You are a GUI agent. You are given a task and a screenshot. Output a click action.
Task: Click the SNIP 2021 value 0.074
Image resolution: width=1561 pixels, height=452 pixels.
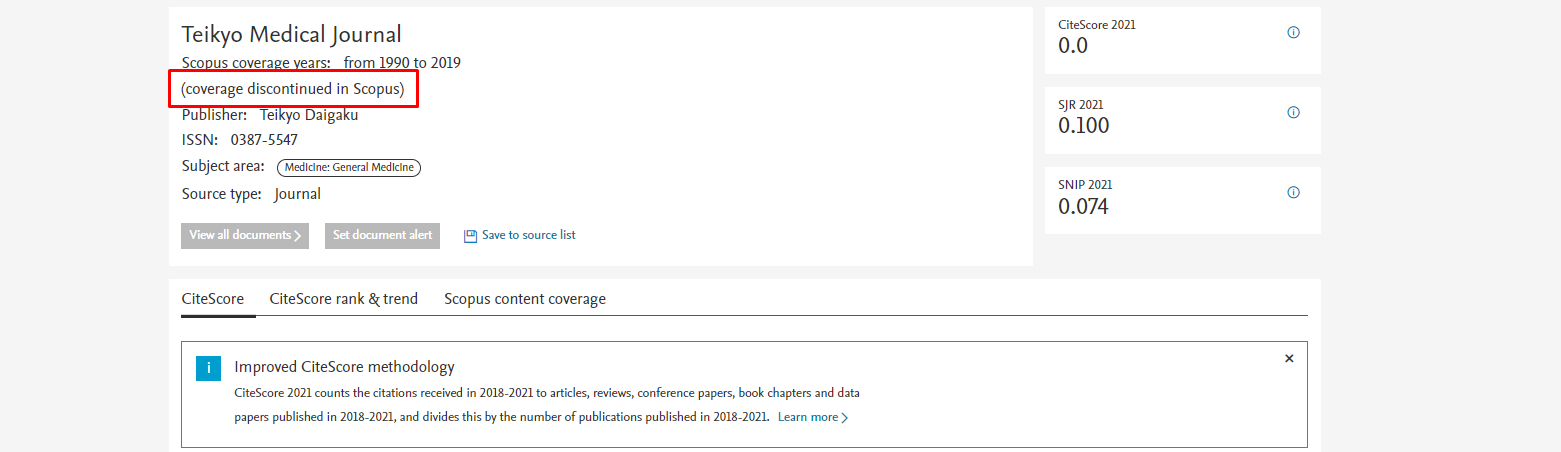pos(1083,207)
